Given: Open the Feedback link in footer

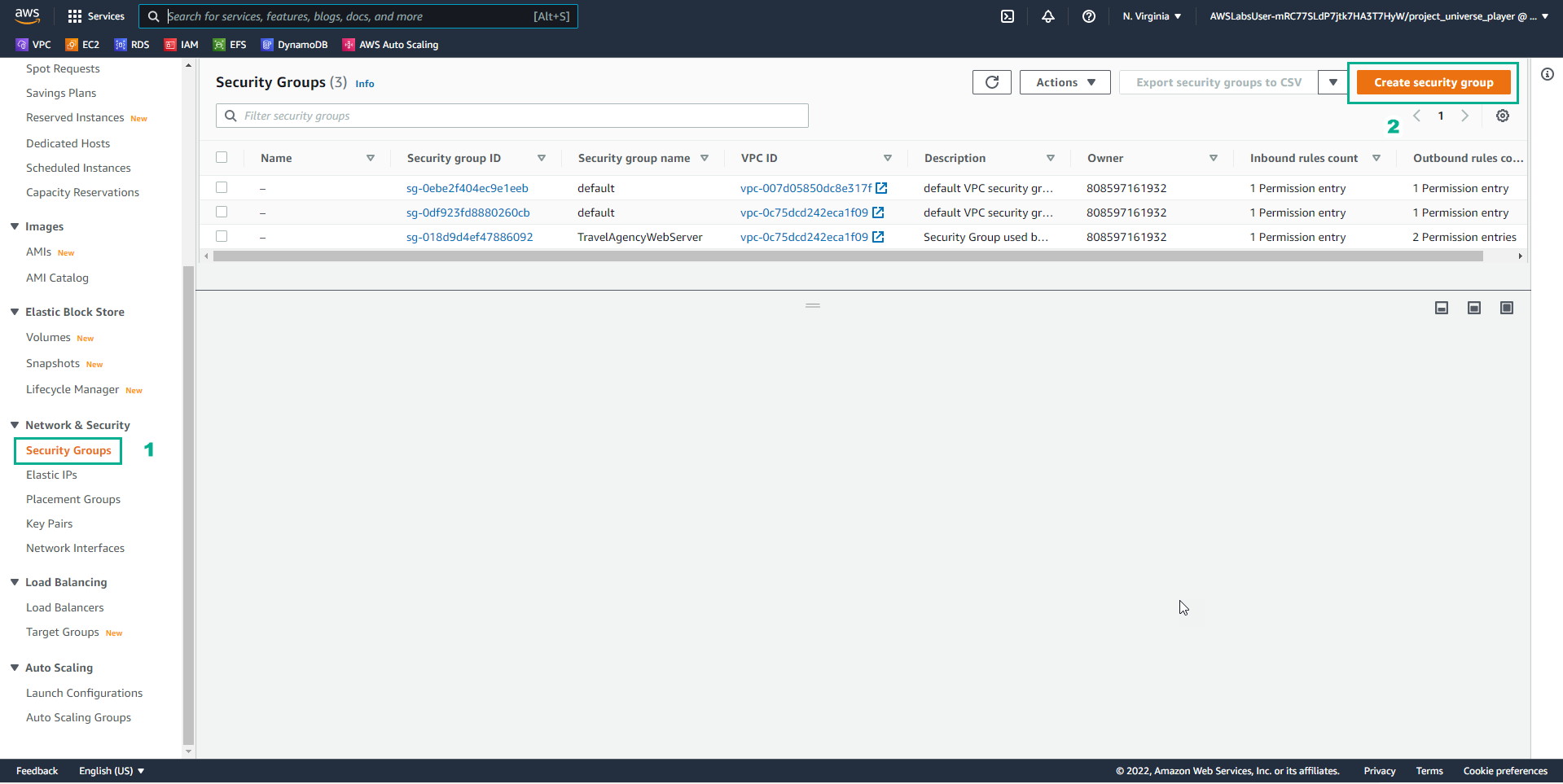Looking at the screenshot, I should [37, 771].
